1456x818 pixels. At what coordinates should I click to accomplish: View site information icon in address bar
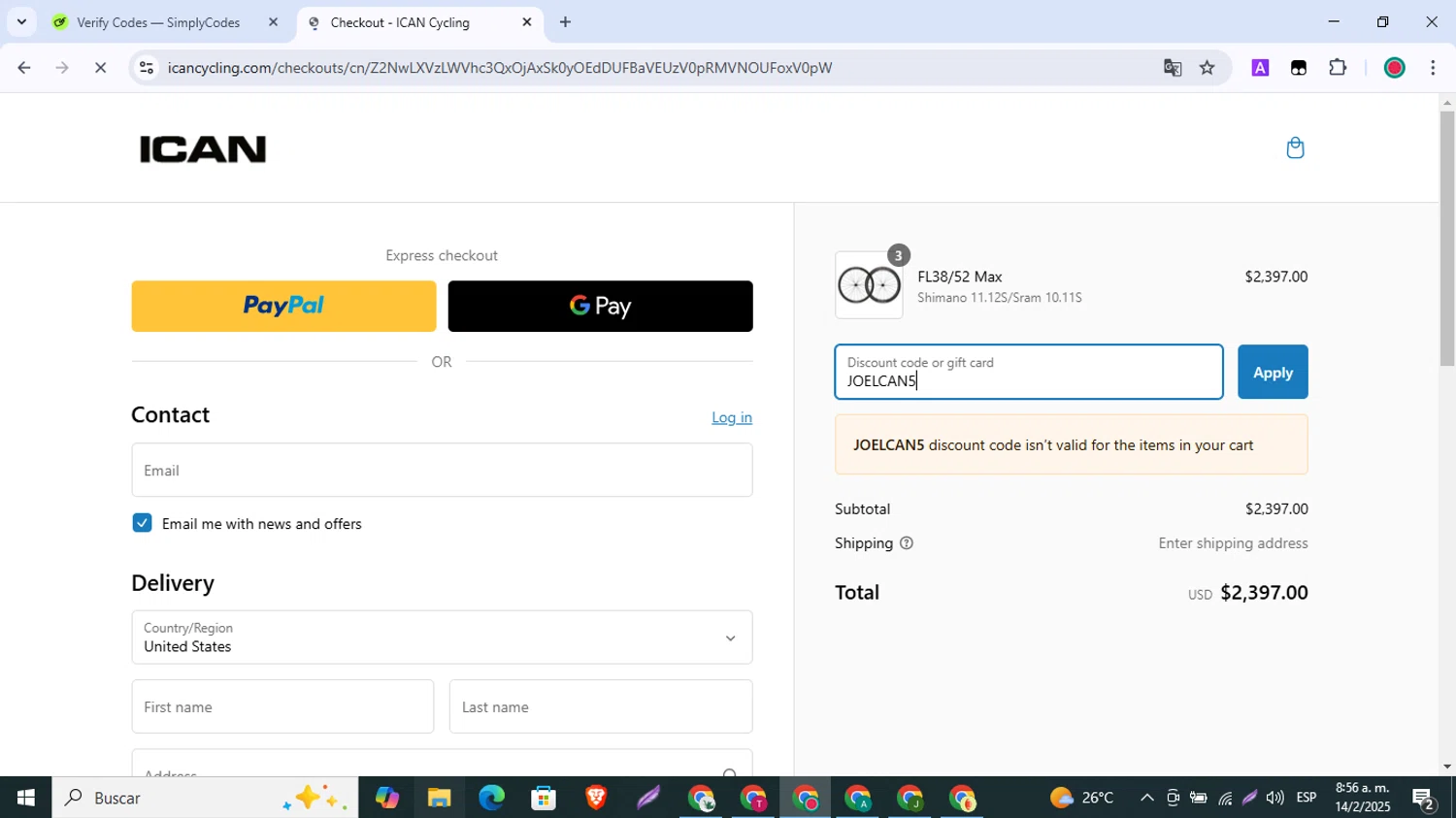[x=147, y=68]
